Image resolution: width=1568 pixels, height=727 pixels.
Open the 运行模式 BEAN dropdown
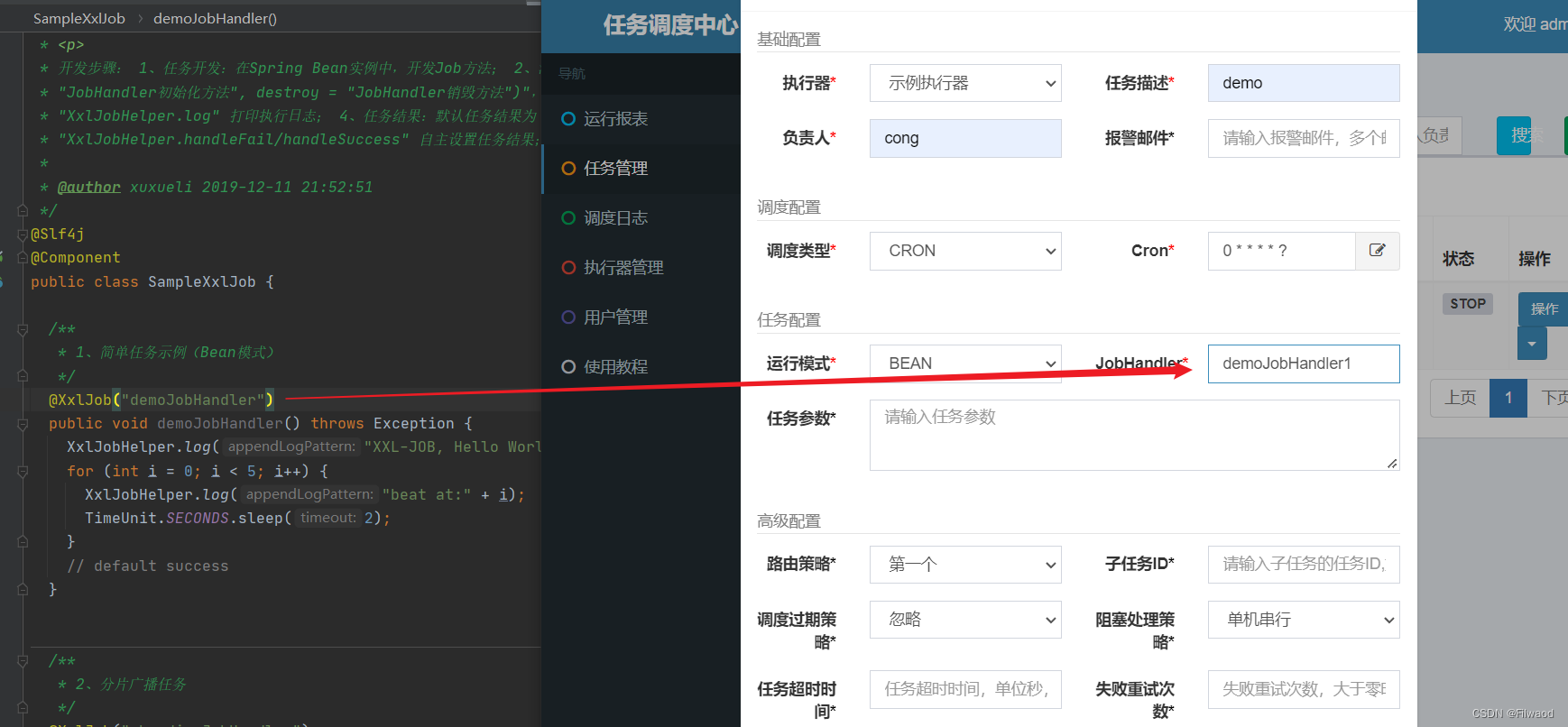click(965, 363)
